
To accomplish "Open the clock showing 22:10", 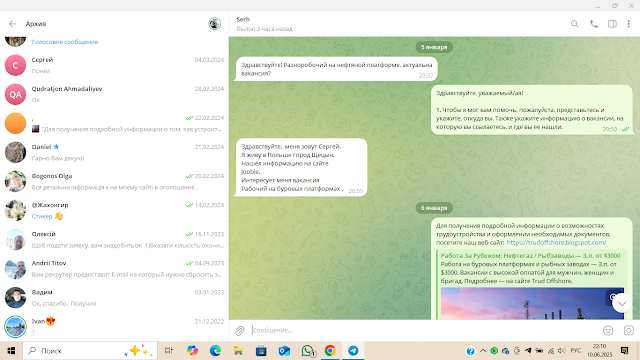I will point(600,351).
